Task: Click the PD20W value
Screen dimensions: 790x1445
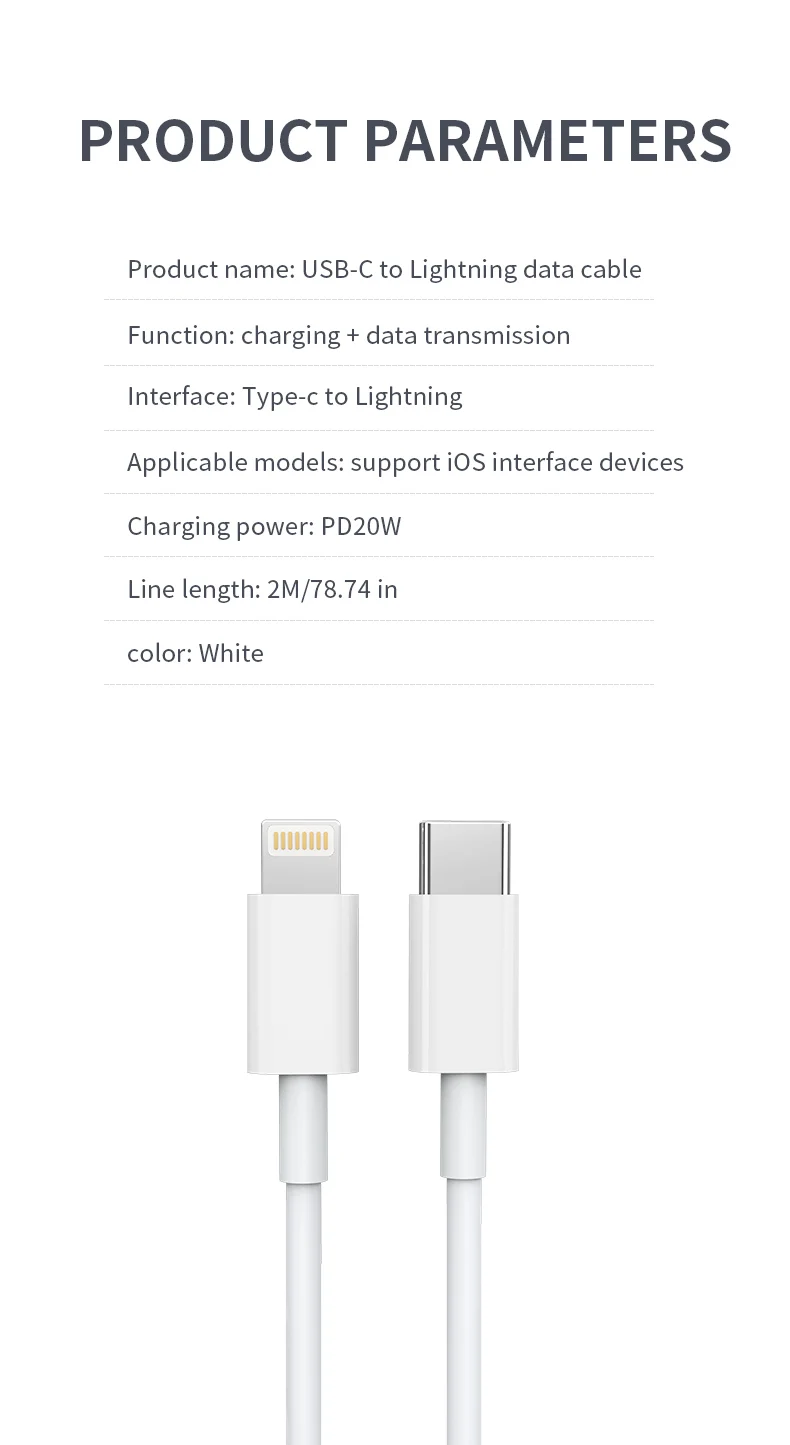Action: click(361, 526)
